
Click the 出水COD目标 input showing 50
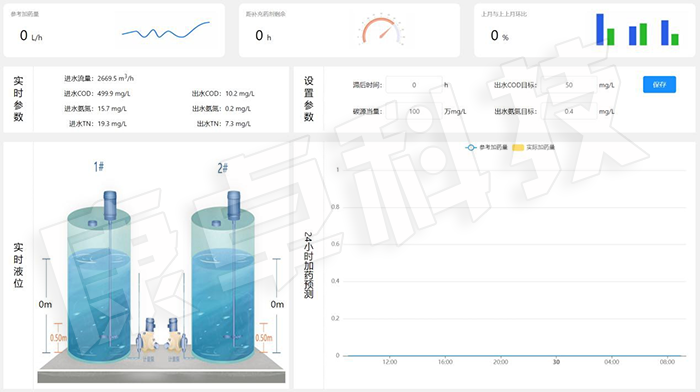tap(569, 85)
